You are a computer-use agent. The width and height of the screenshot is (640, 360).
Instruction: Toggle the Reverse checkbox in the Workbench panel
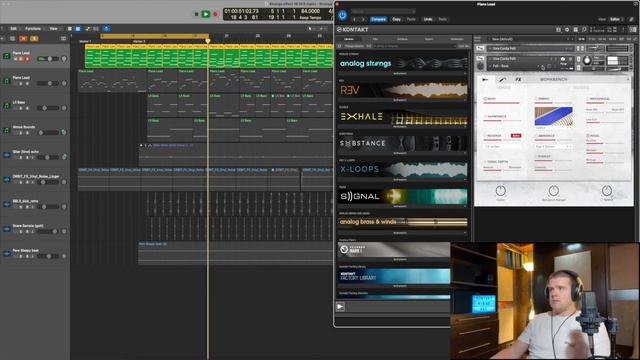pyautogui.click(x=486, y=136)
